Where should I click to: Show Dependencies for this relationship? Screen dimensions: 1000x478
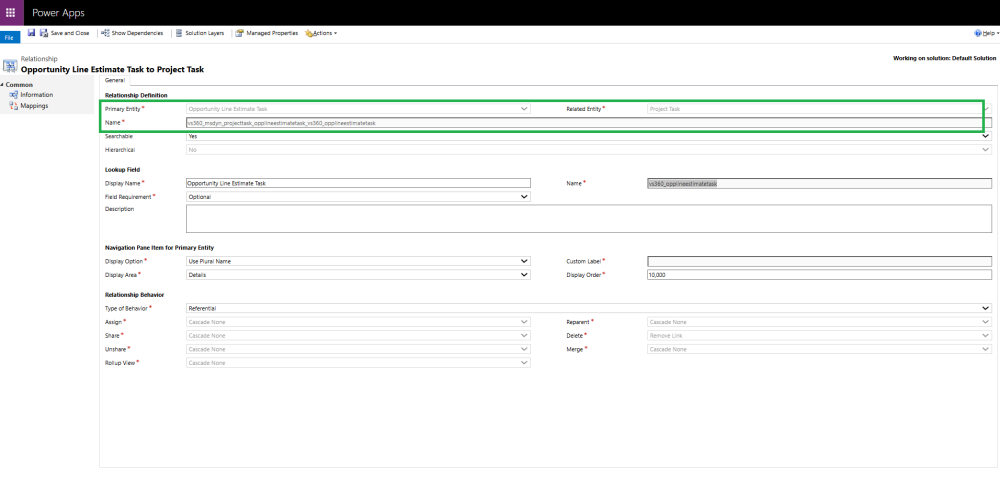tap(133, 33)
